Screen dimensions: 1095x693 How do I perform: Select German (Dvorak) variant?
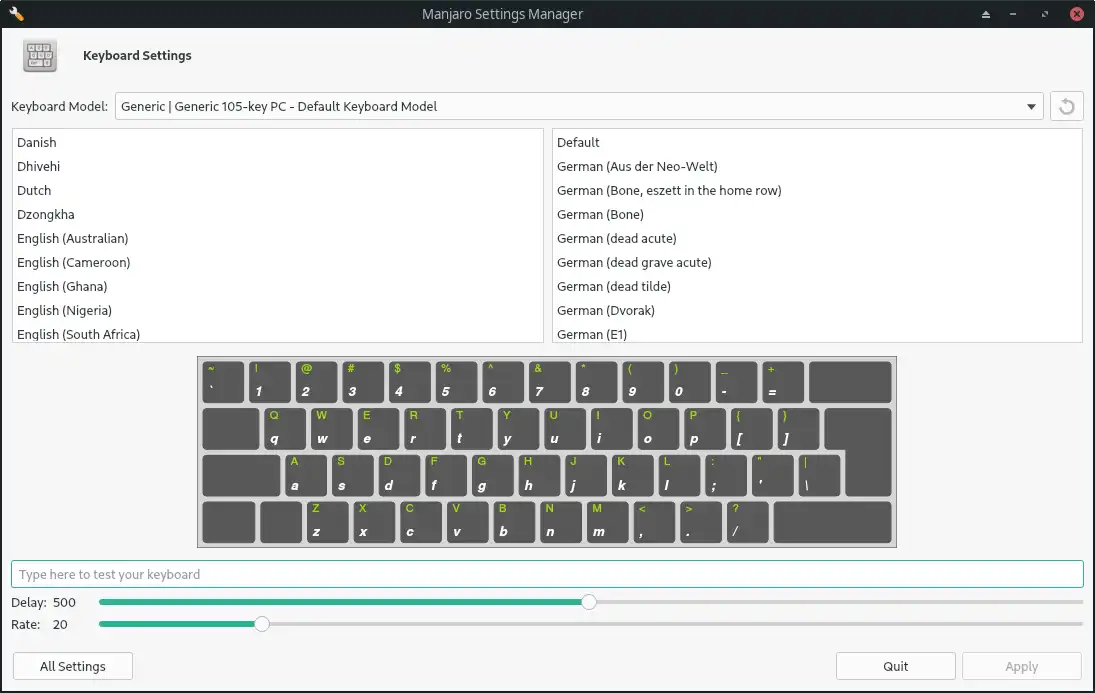pyautogui.click(x=817, y=310)
